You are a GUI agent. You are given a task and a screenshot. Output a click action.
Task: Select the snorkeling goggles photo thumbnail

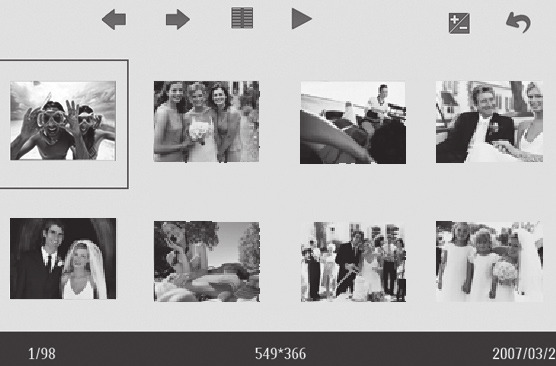coord(63,121)
